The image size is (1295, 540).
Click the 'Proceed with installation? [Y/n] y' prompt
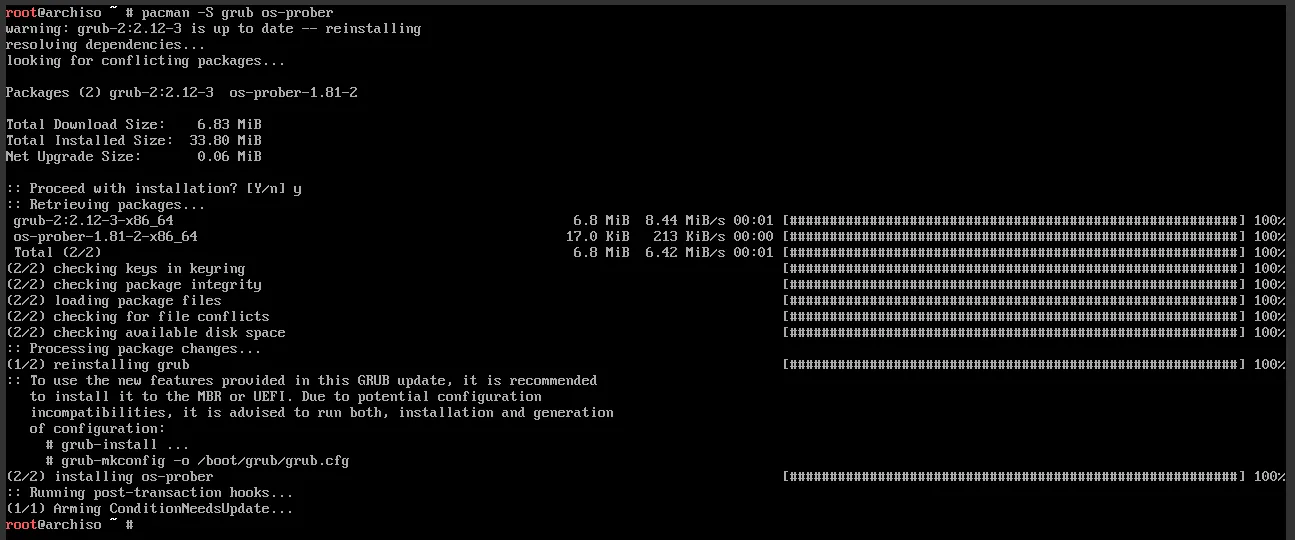154,189
